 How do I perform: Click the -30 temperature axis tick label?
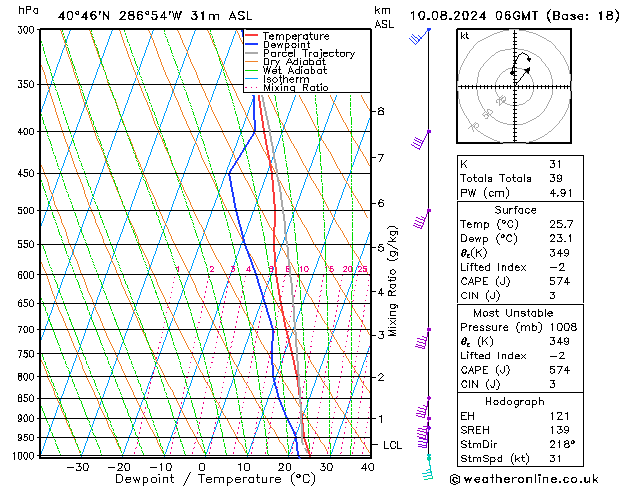click(x=77, y=467)
